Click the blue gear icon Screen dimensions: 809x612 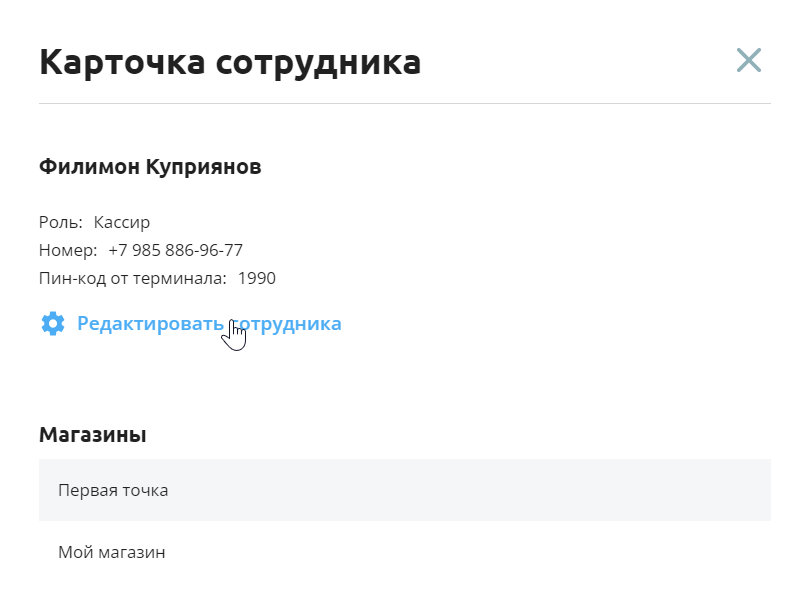pos(53,324)
